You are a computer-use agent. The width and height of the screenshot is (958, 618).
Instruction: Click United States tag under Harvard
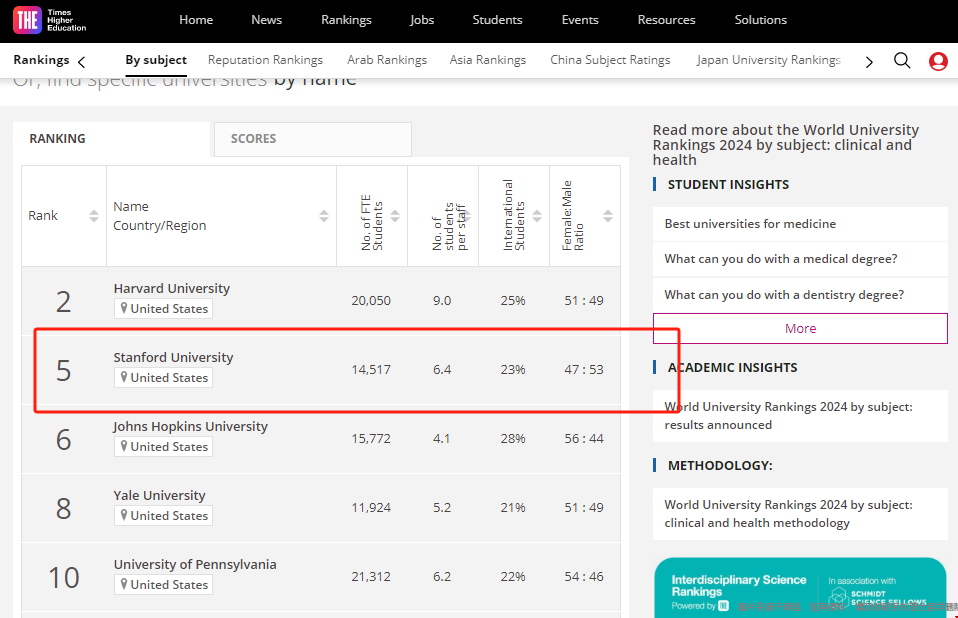(x=163, y=309)
